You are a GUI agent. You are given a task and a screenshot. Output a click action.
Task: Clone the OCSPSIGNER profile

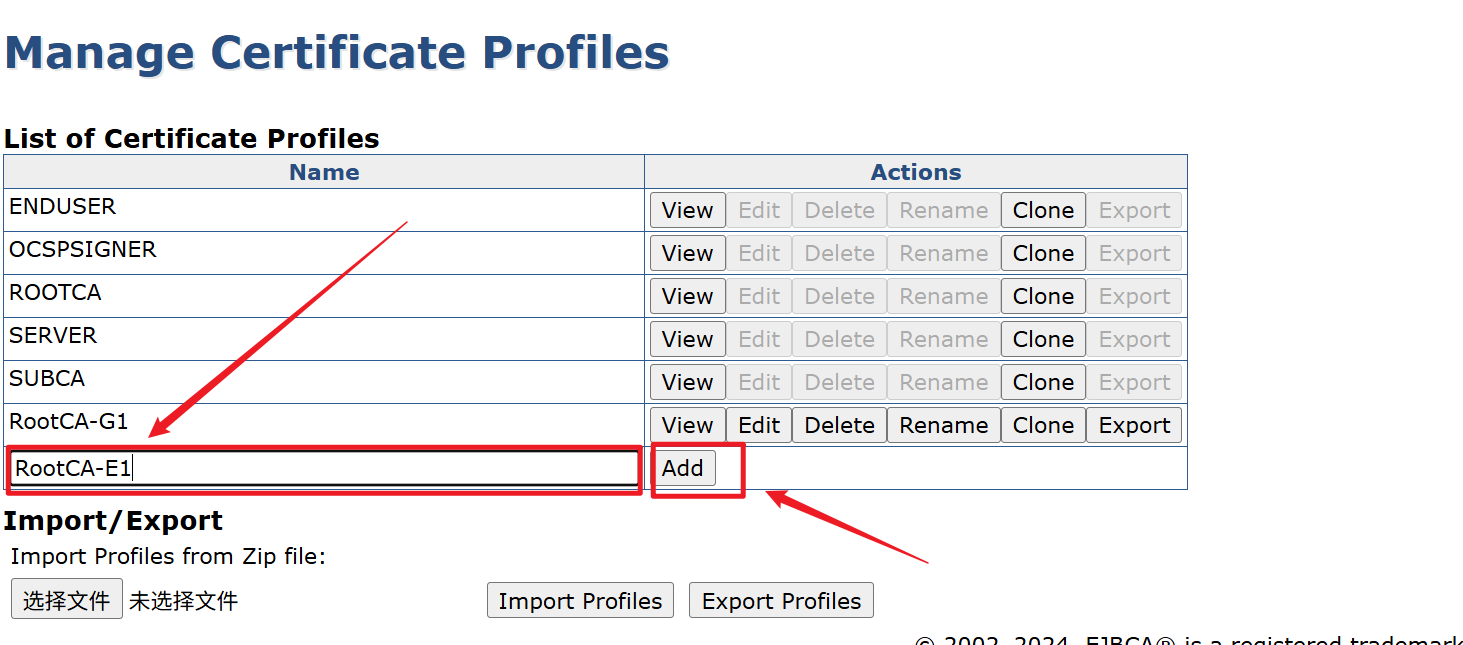click(1043, 253)
